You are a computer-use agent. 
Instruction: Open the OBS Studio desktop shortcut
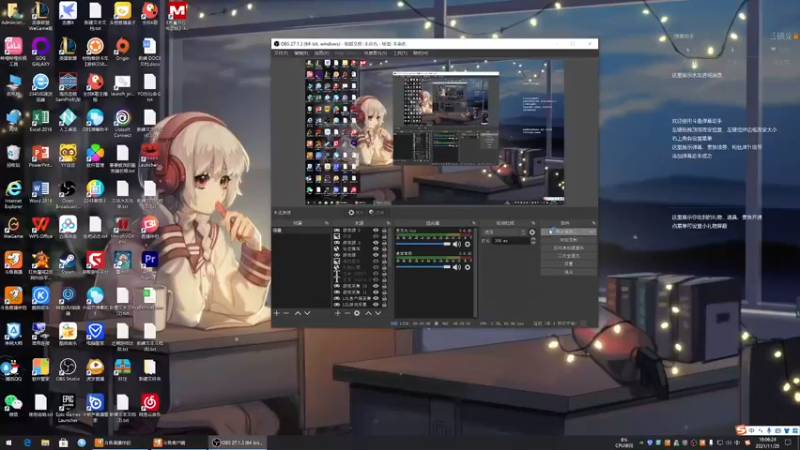67,370
